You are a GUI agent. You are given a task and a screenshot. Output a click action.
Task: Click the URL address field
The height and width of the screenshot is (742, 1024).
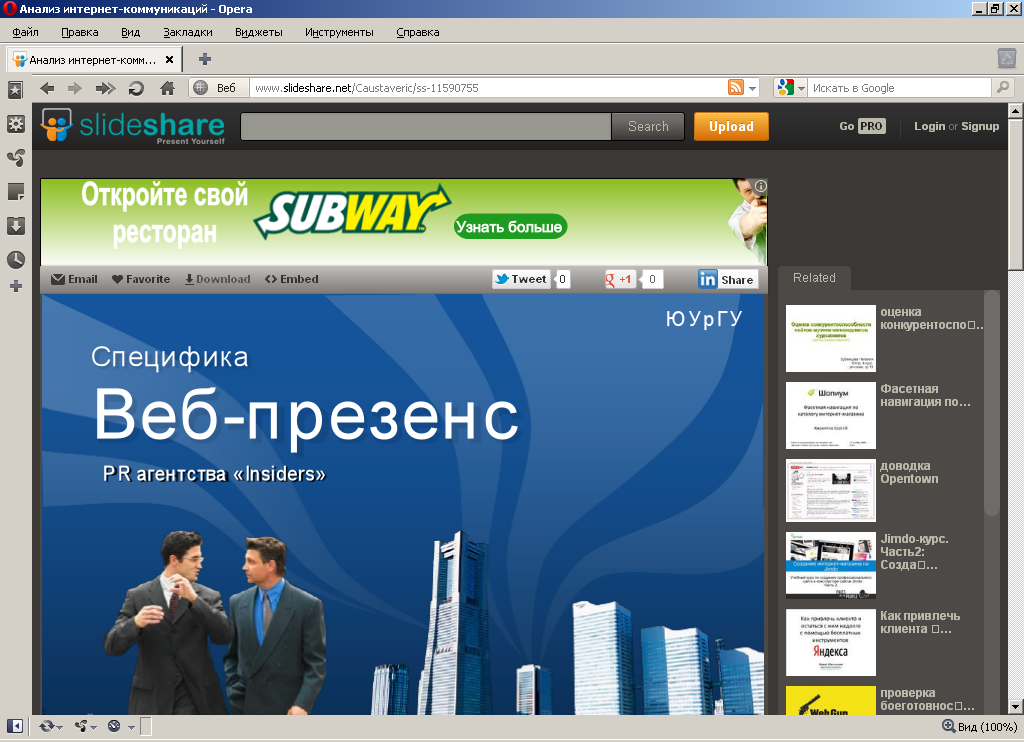(x=487, y=88)
